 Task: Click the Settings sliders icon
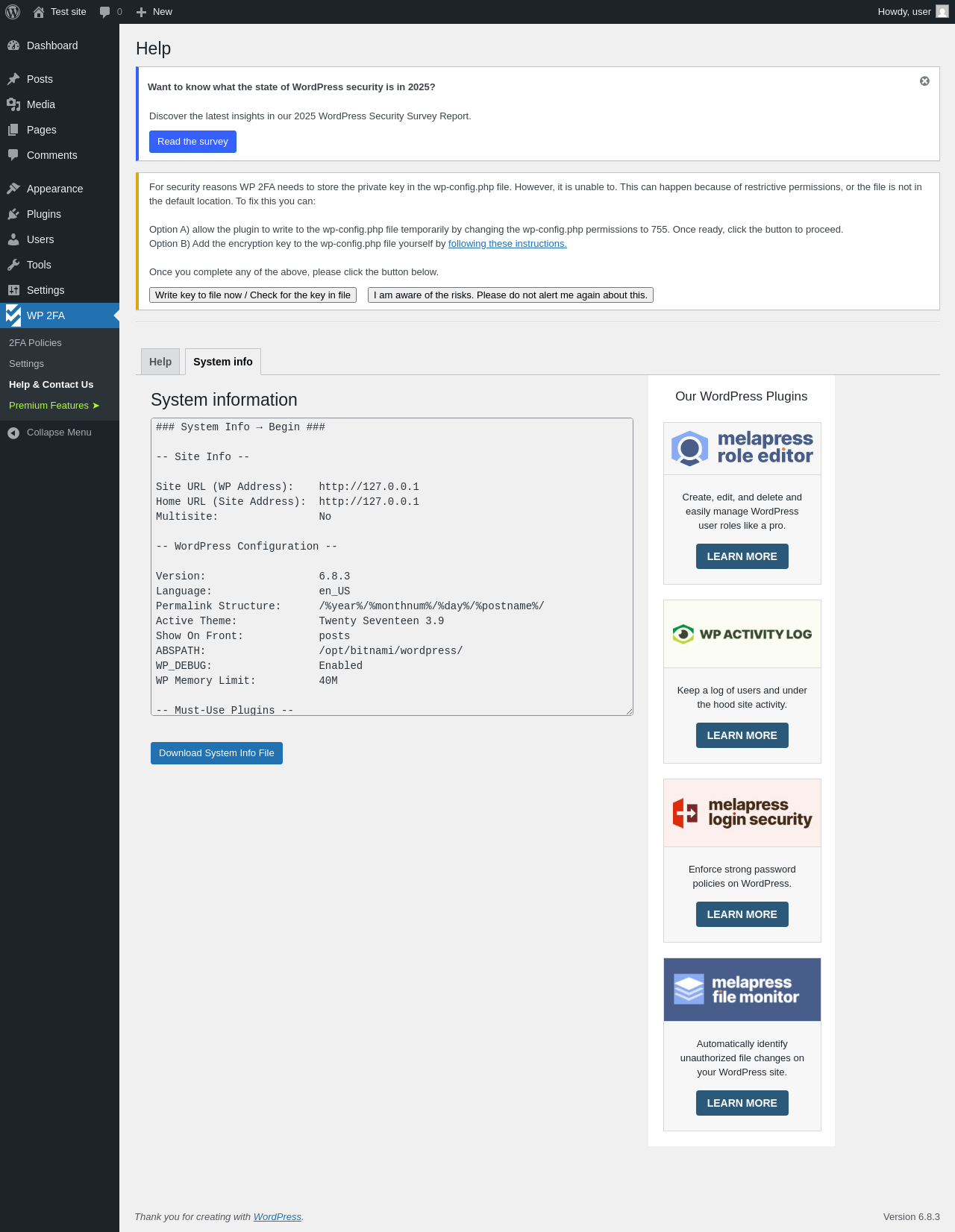13,290
